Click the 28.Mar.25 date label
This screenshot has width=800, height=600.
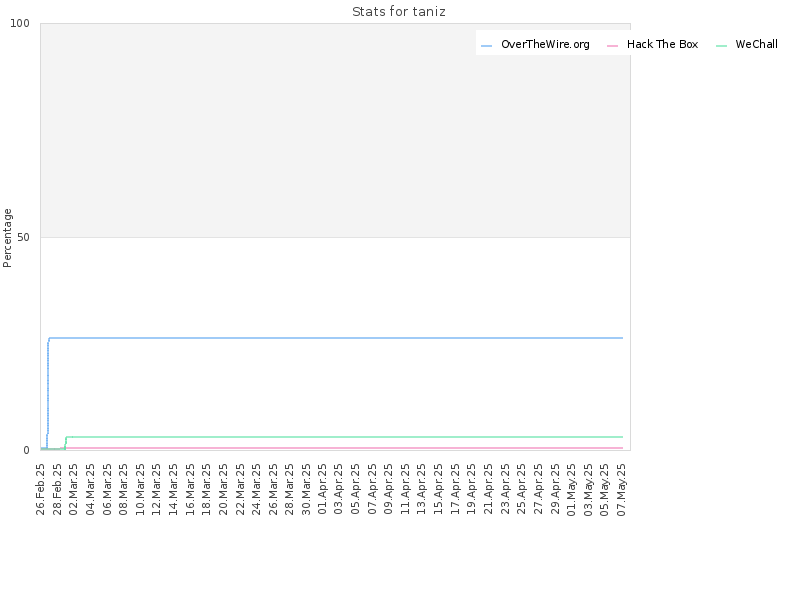pyautogui.click(x=289, y=489)
